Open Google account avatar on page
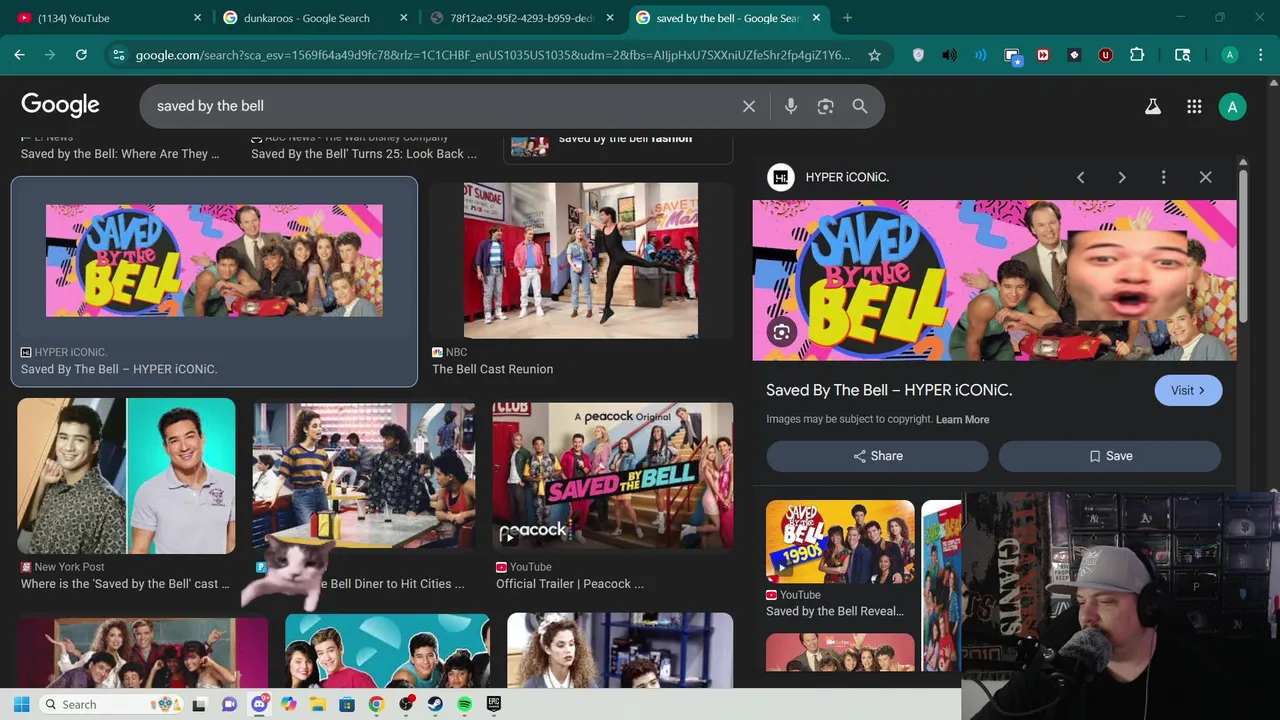 tap(1232, 106)
